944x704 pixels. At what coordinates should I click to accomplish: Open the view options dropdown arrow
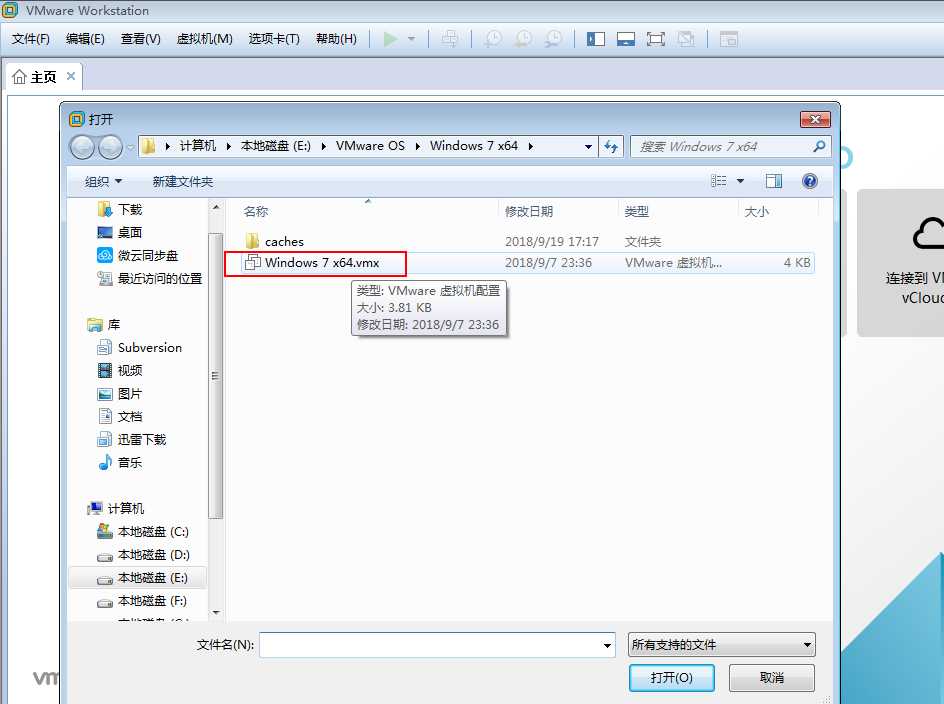click(x=740, y=181)
